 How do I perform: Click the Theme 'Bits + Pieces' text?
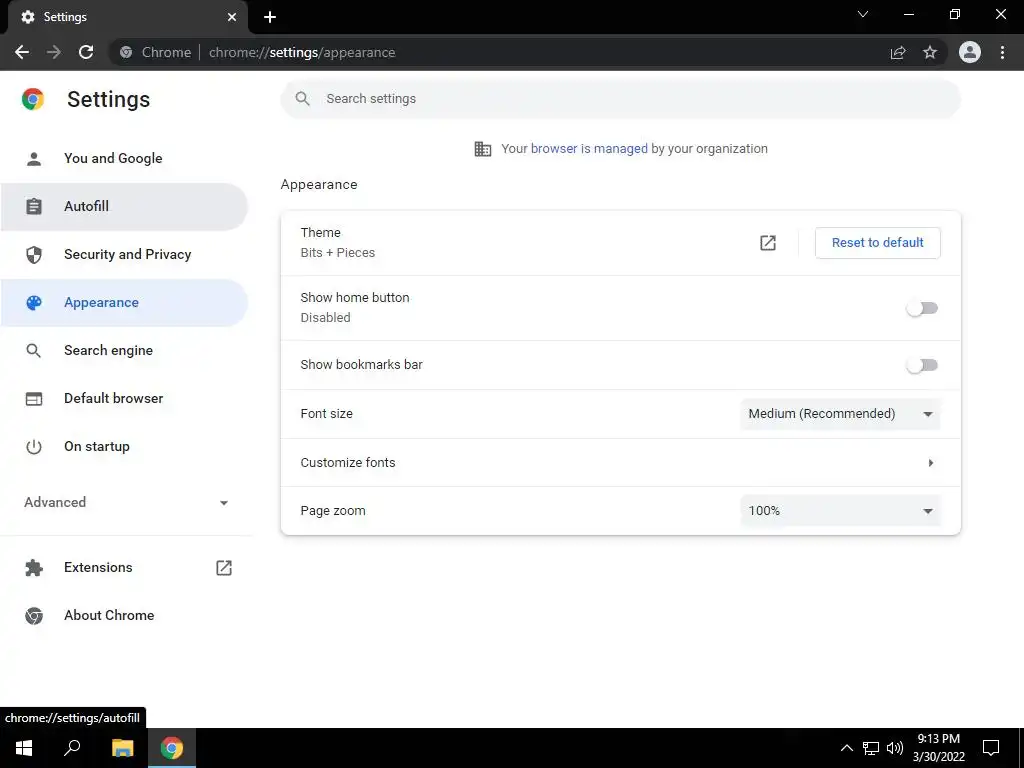tap(338, 253)
